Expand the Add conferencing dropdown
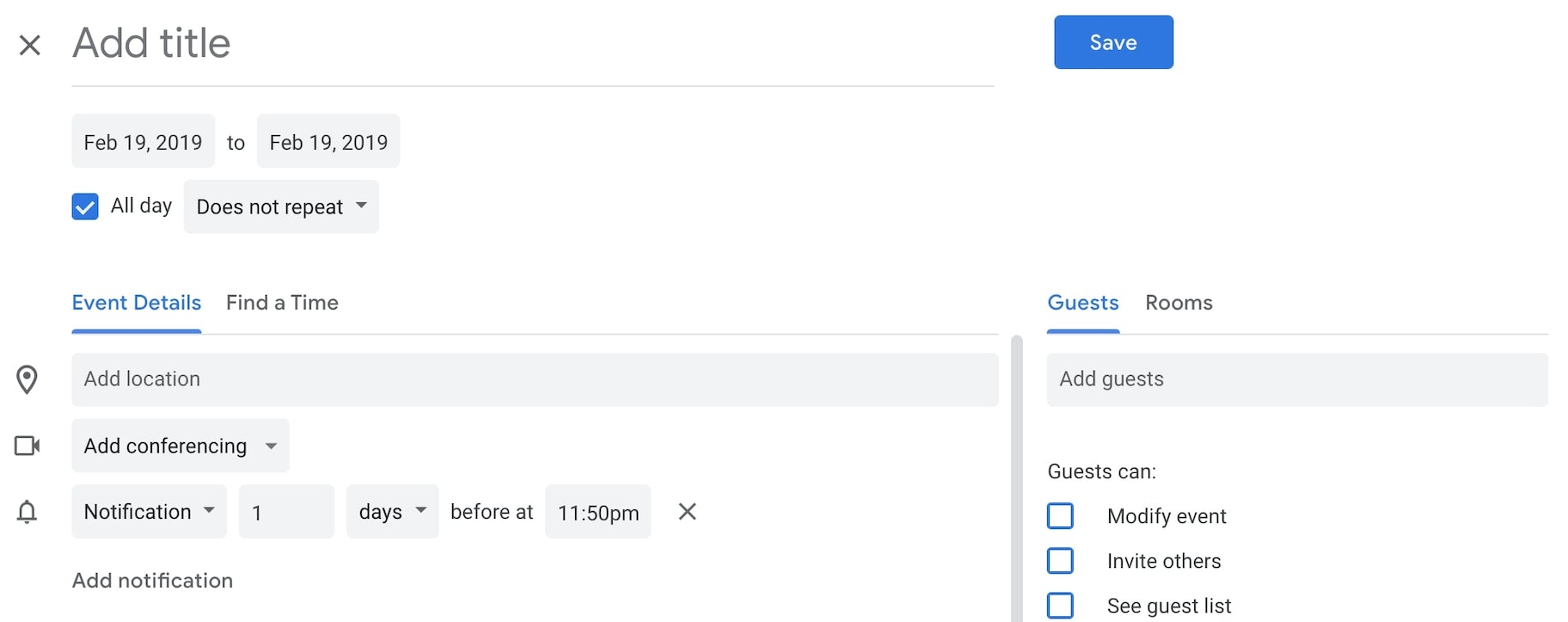The height and width of the screenshot is (622, 1568). point(181,446)
